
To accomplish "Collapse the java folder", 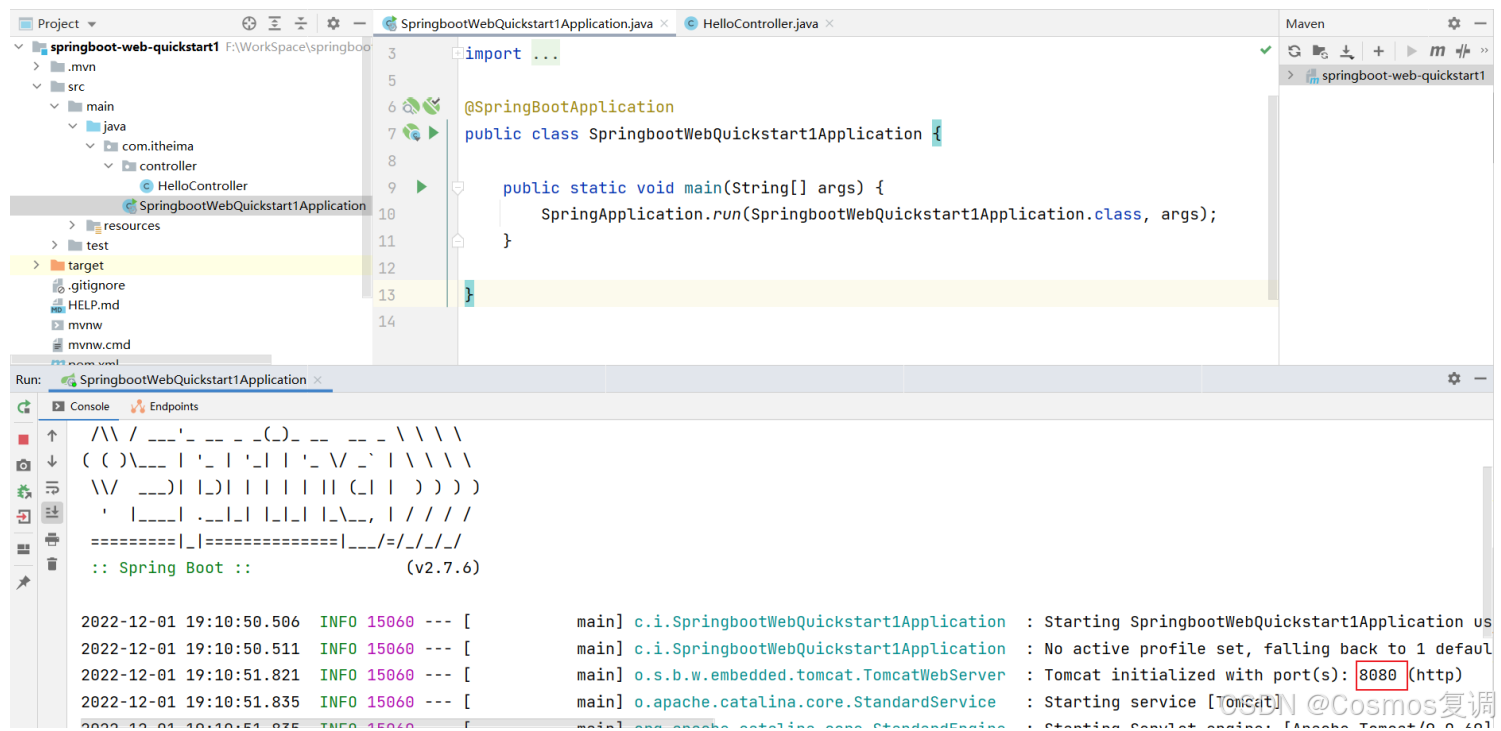I will tap(73, 126).
